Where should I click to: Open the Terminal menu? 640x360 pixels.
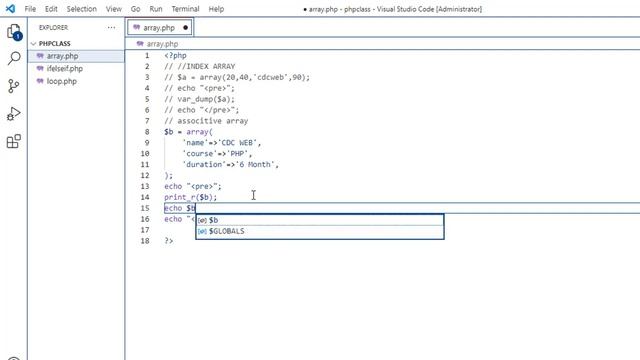[185, 9]
